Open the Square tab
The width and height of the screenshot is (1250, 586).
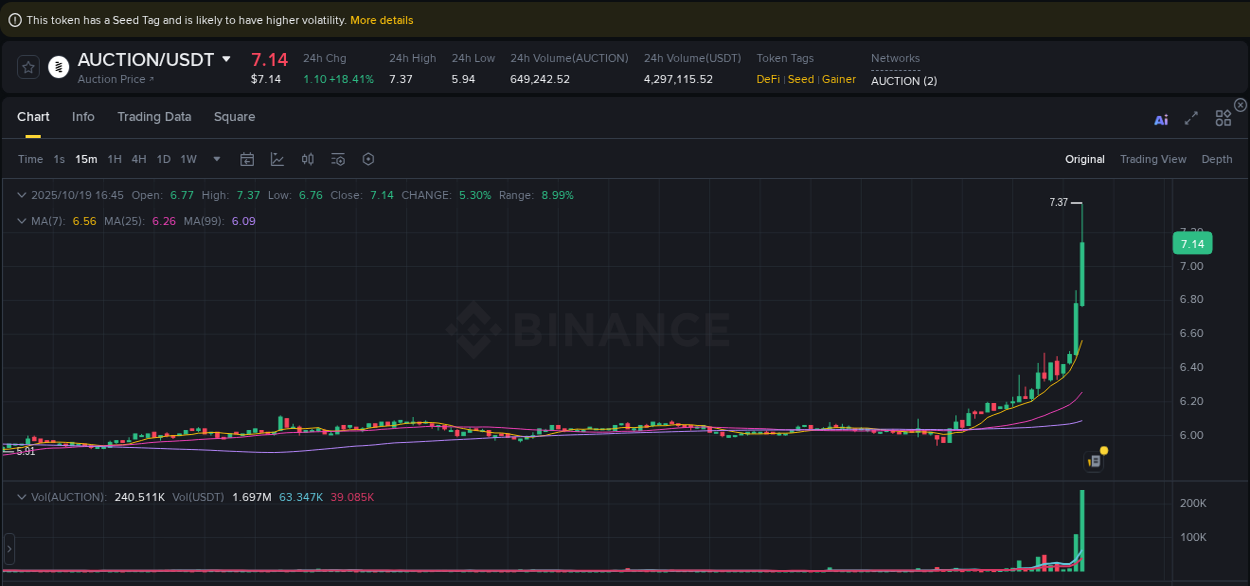pyautogui.click(x=234, y=117)
